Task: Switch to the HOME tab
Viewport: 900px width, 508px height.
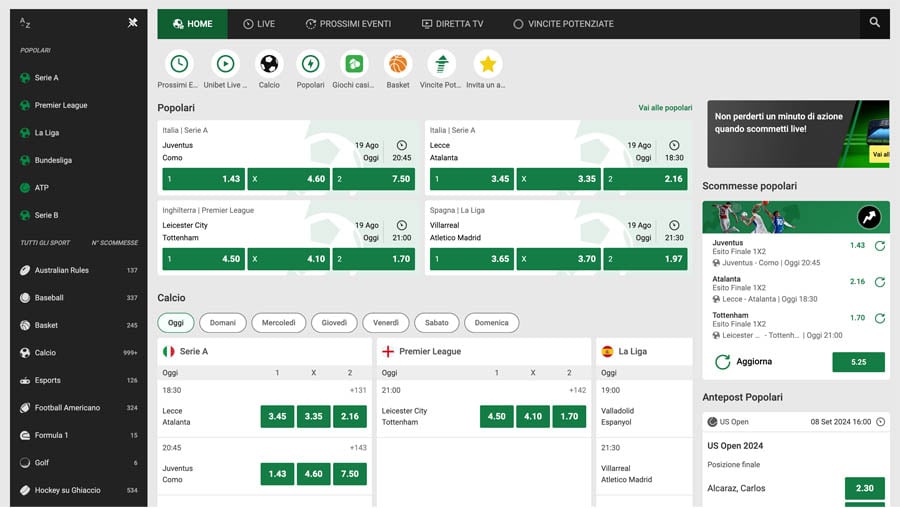Action: 192,24
